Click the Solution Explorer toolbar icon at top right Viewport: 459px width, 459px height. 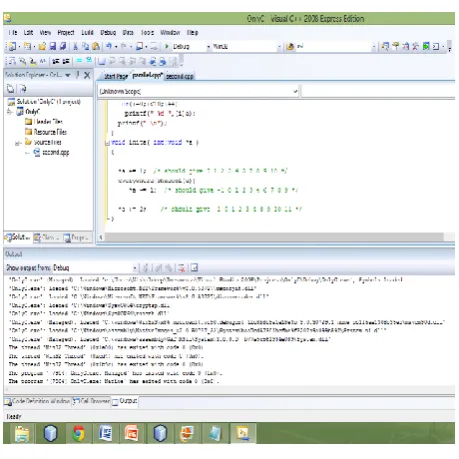click(385, 46)
